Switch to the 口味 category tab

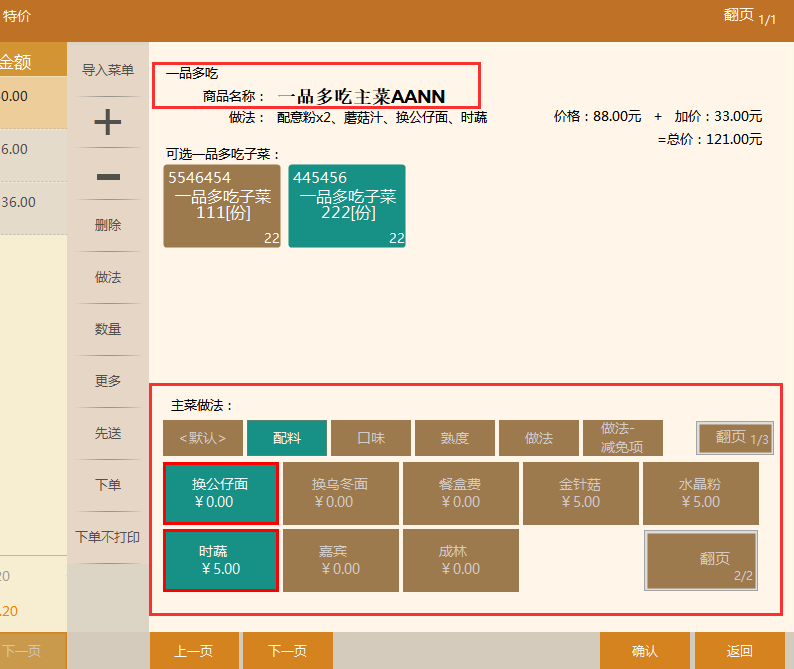(x=371, y=438)
